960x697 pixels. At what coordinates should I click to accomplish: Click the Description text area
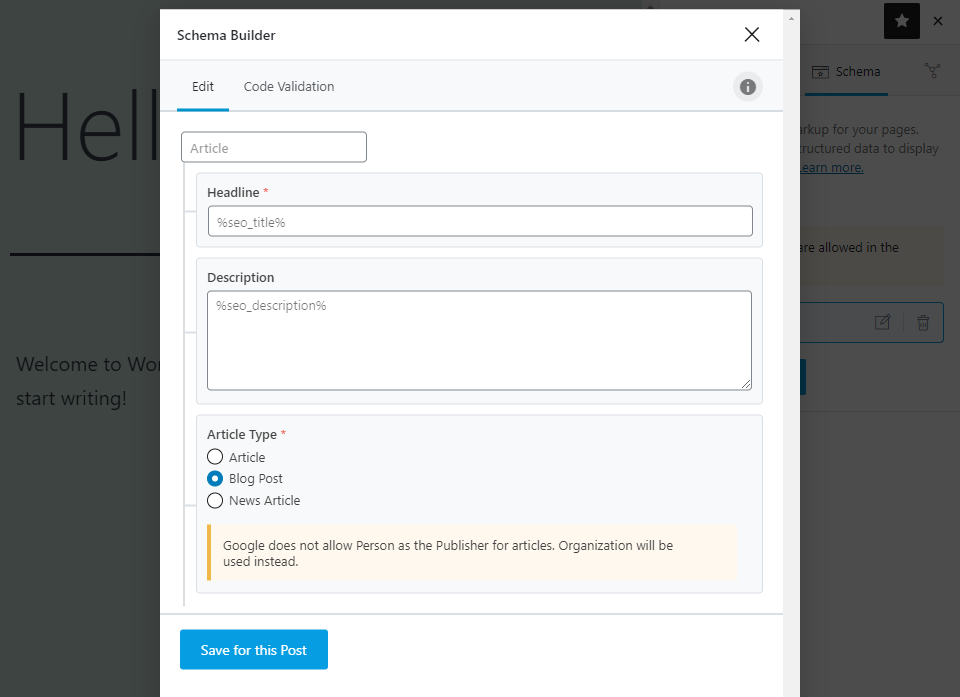click(479, 341)
